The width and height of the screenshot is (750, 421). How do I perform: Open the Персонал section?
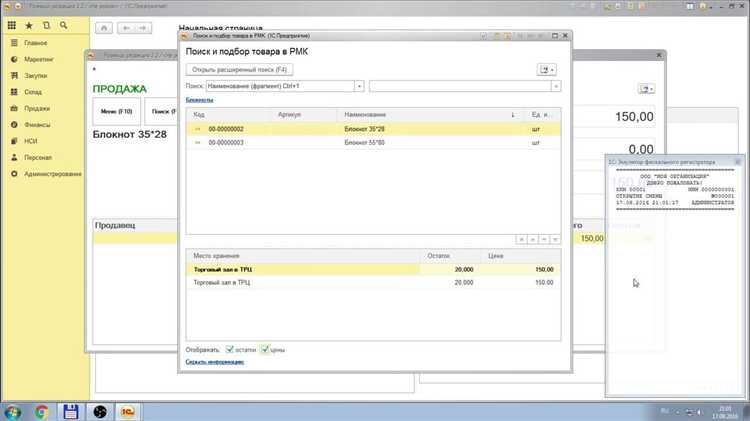pyautogui.click(x=38, y=157)
